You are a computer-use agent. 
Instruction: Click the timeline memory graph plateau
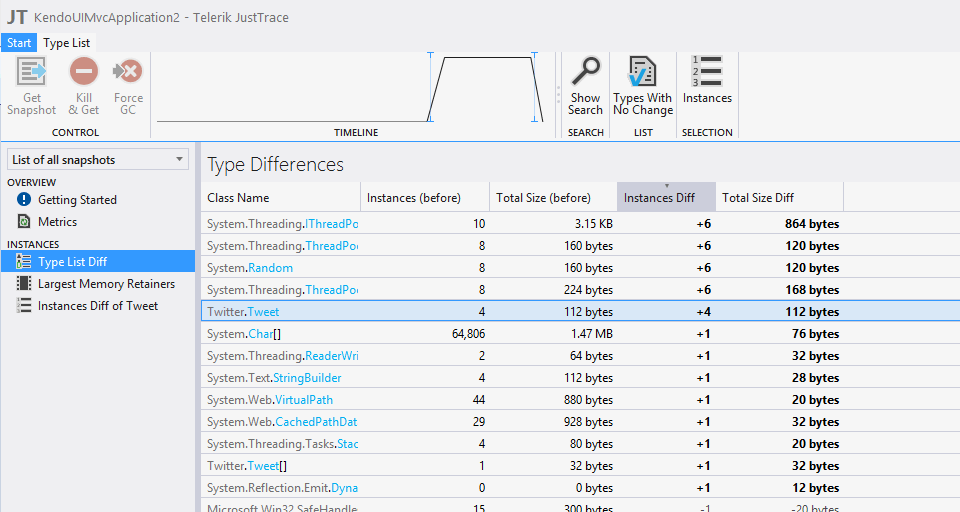click(x=487, y=58)
